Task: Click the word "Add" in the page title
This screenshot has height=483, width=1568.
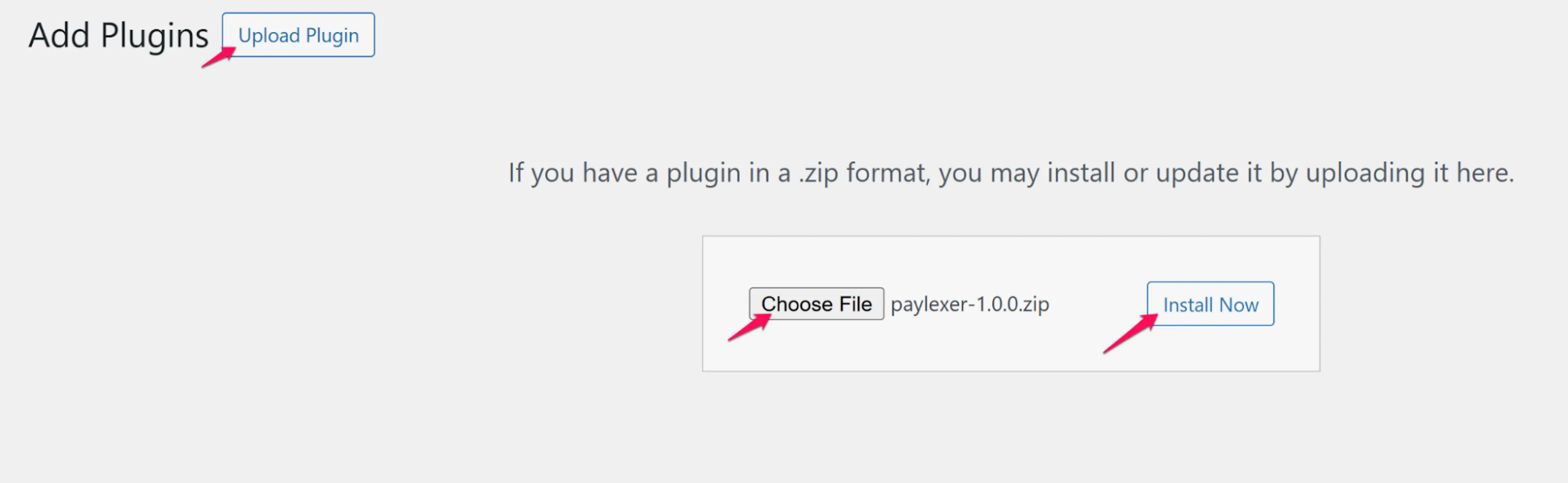Action: 59,35
